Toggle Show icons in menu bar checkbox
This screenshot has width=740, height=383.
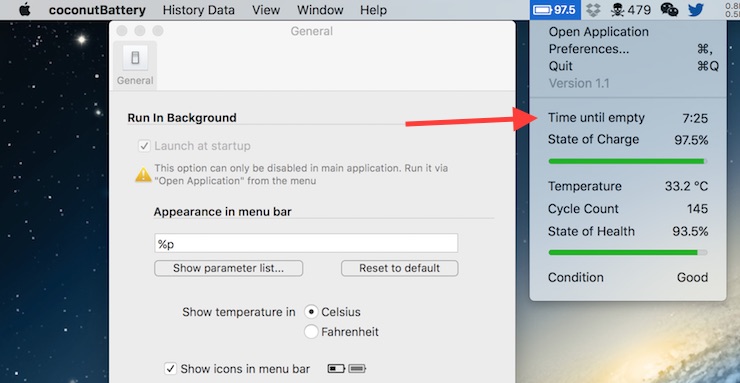[170, 368]
